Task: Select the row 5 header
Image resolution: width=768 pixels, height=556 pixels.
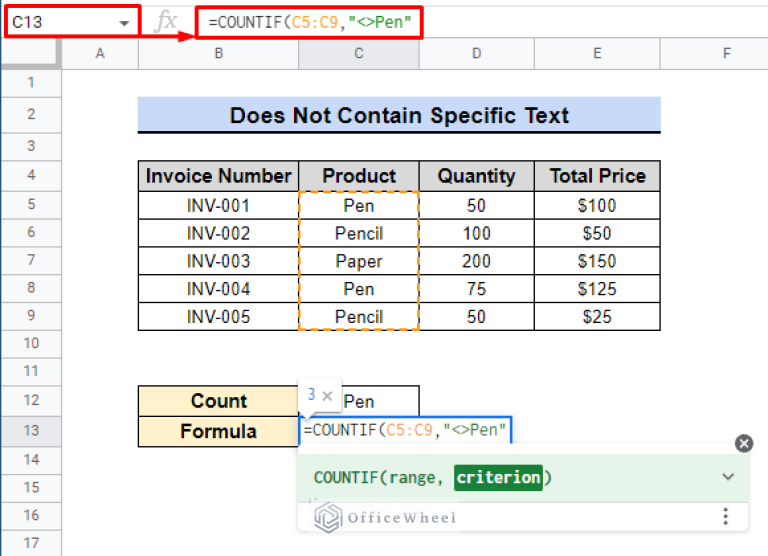Action: 30,205
